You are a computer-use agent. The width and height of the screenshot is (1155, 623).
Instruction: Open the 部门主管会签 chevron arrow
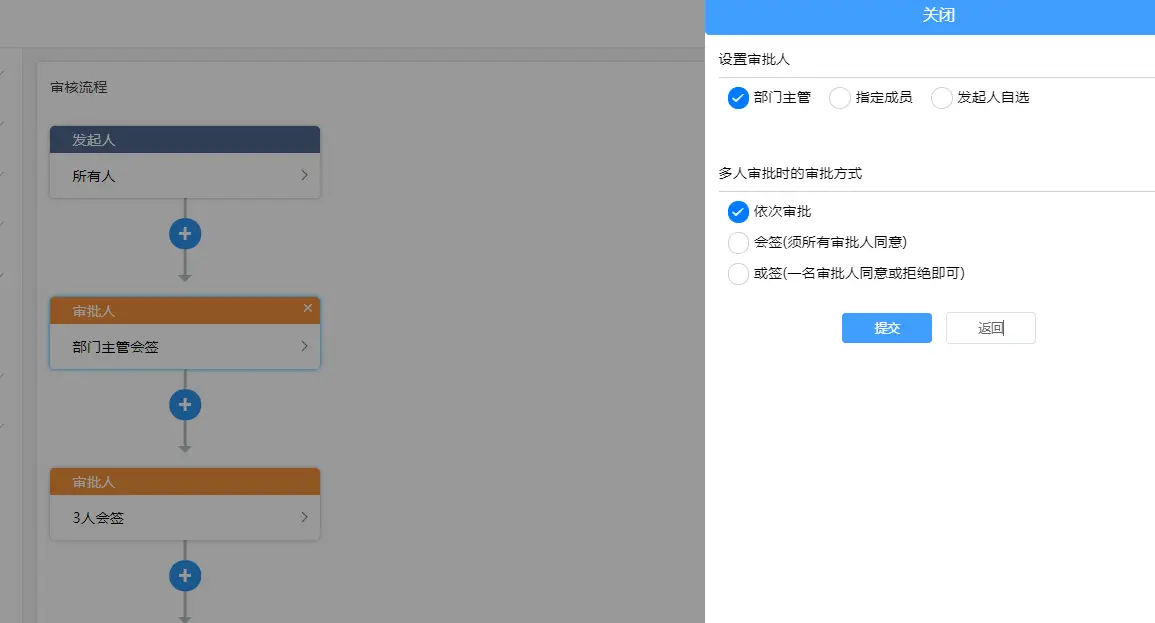pos(304,347)
